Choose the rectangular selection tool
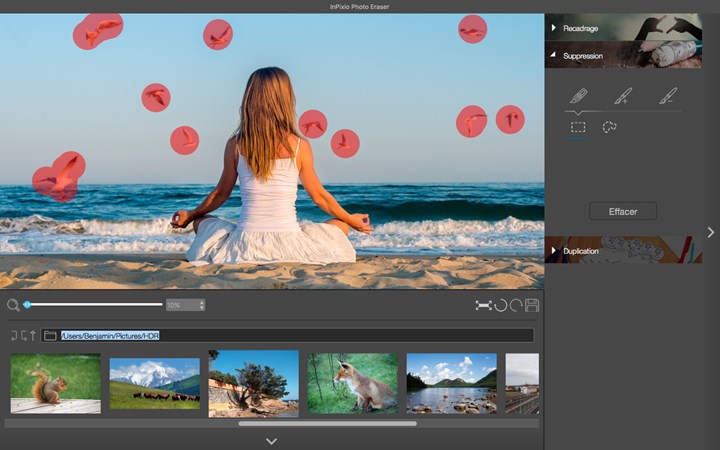This screenshot has height=450, width=720. tap(578, 127)
